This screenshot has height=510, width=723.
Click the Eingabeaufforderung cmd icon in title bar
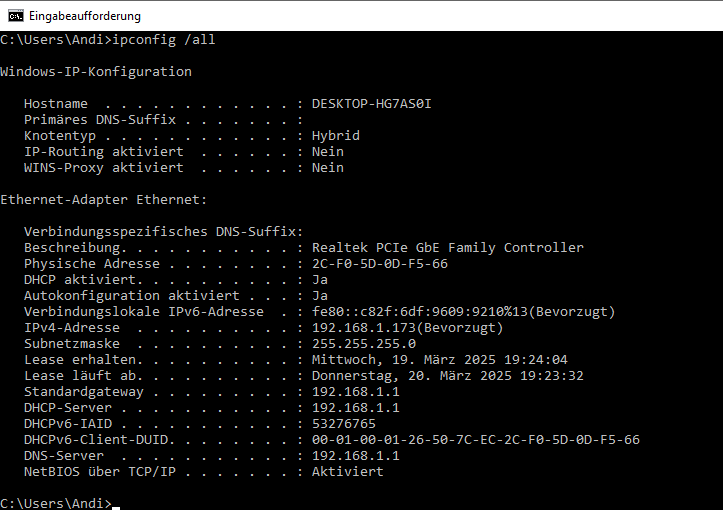(16, 16)
